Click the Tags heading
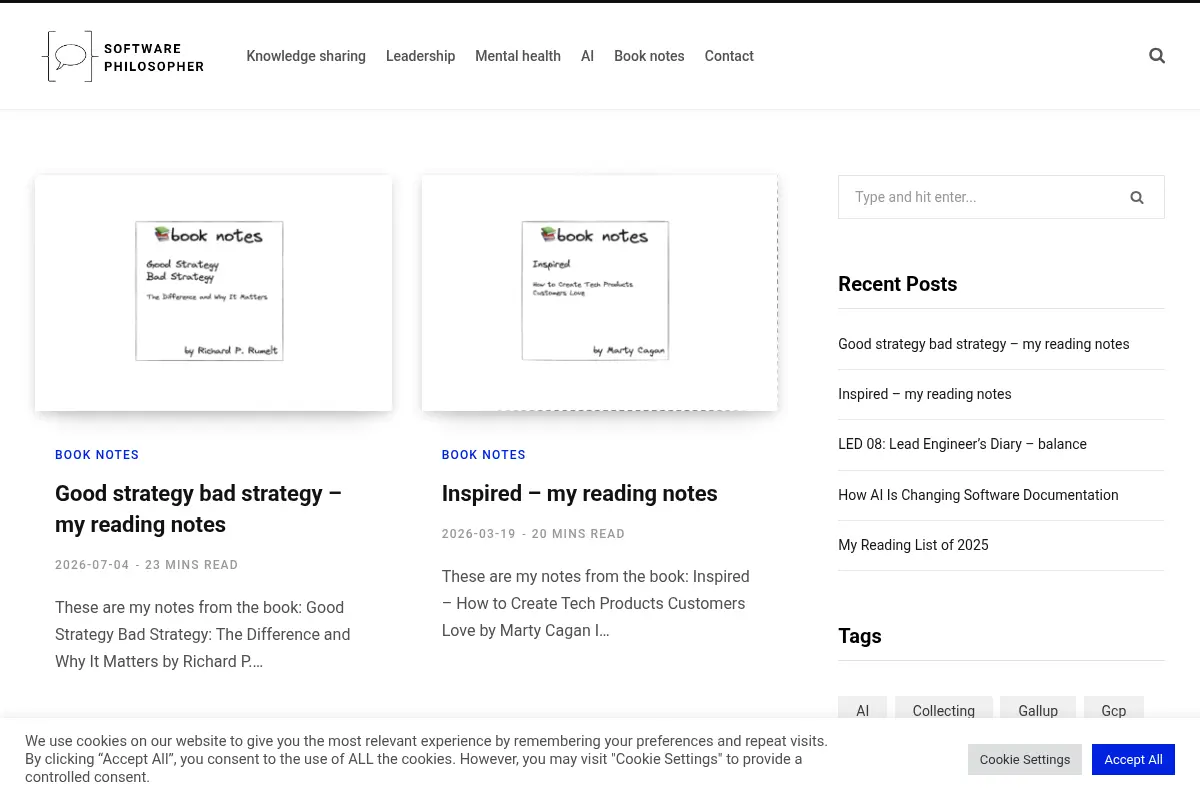 [x=860, y=636]
